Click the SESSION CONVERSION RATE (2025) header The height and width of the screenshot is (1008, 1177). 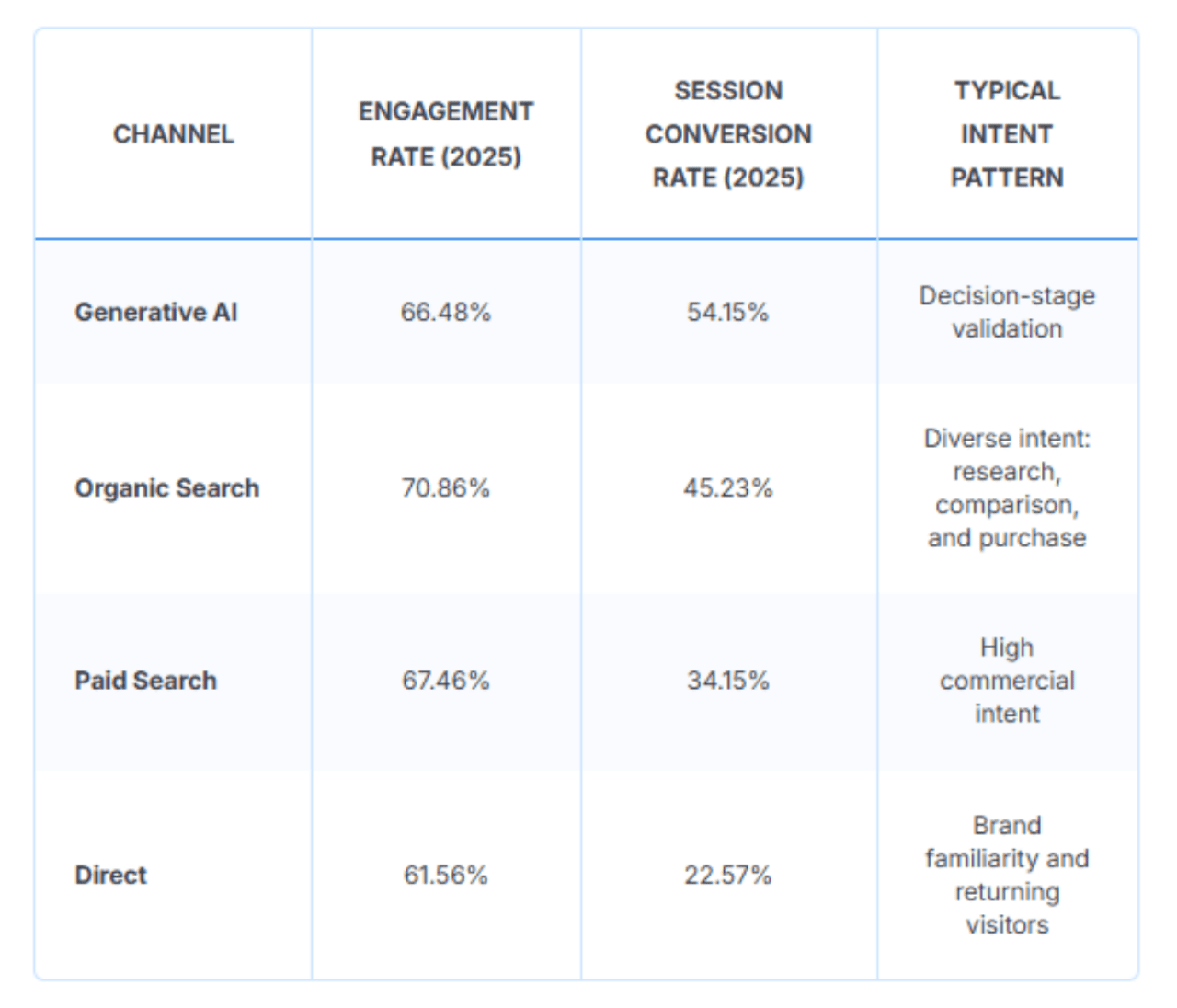(x=728, y=134)
